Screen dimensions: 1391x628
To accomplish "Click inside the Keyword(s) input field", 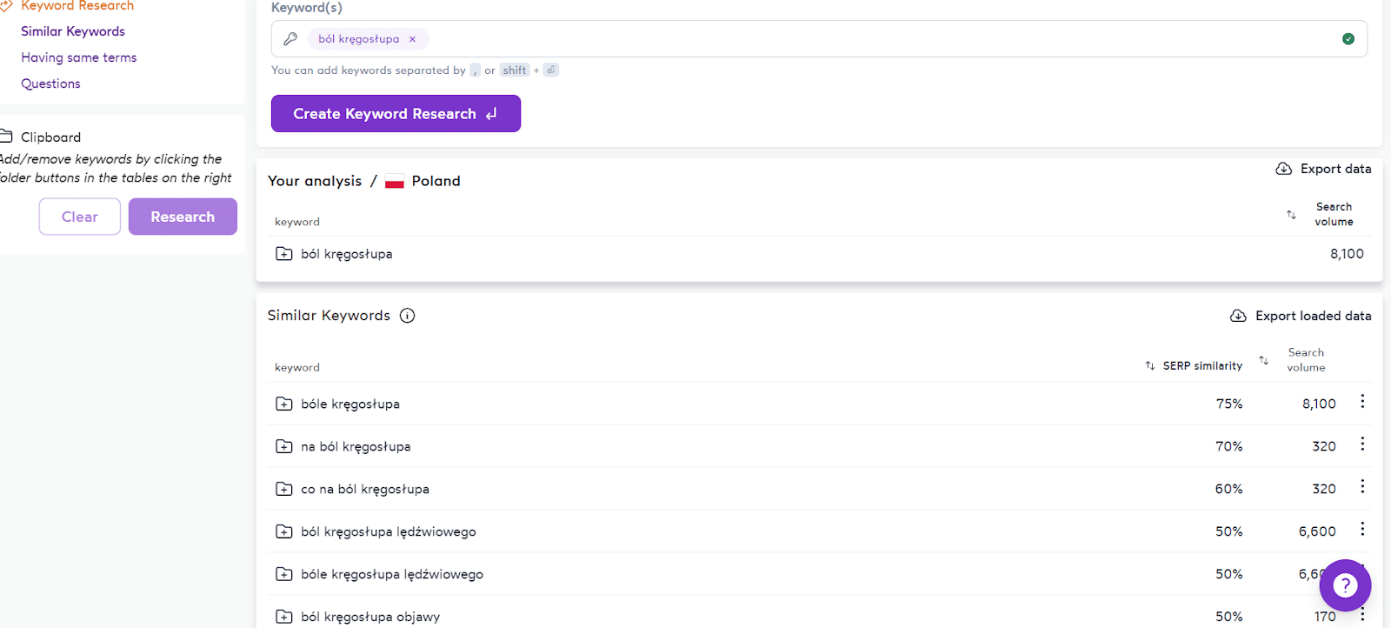I will [x=819, y=39].
